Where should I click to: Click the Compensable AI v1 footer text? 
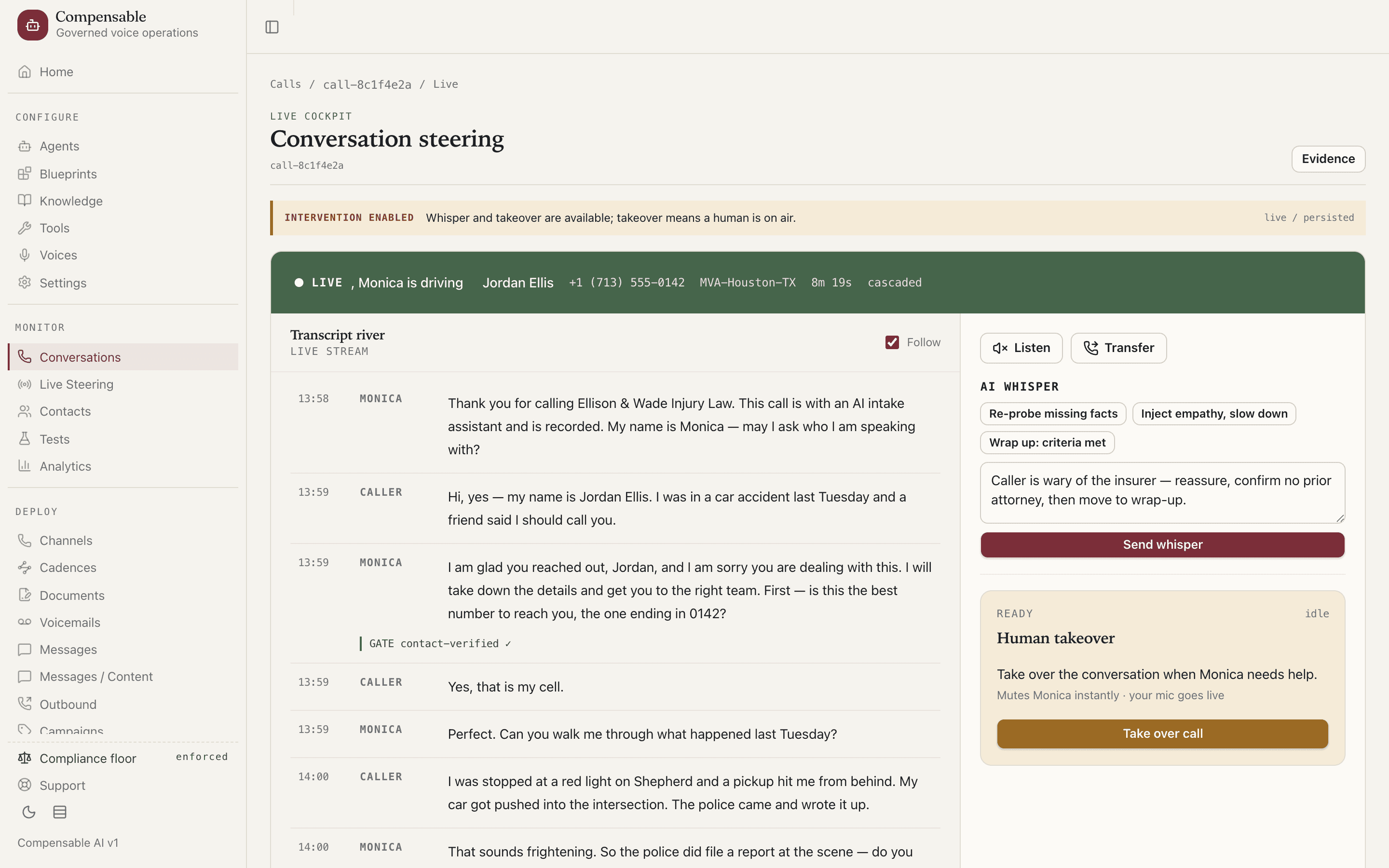coord(68,842)
